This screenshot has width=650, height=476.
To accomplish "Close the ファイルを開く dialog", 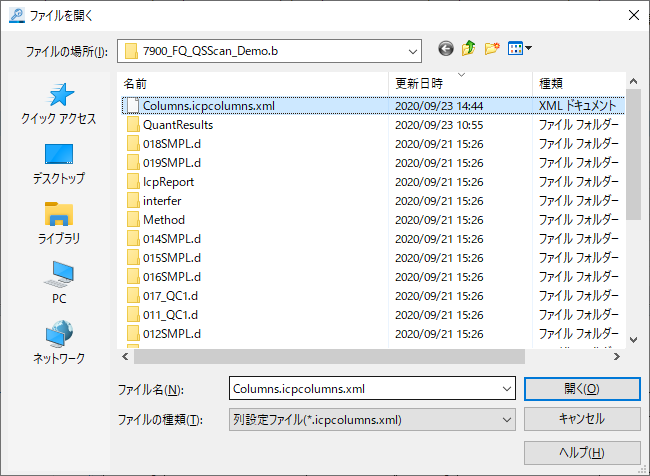I will (634, 15).
